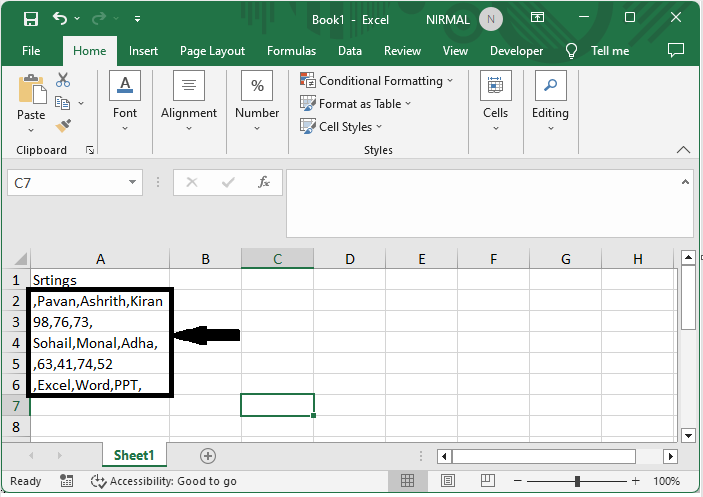Image resolution: width=703 pixels, height=497 pixels.
Task: Click the Select All corner triangle
Action: click(x=20, y=259)
